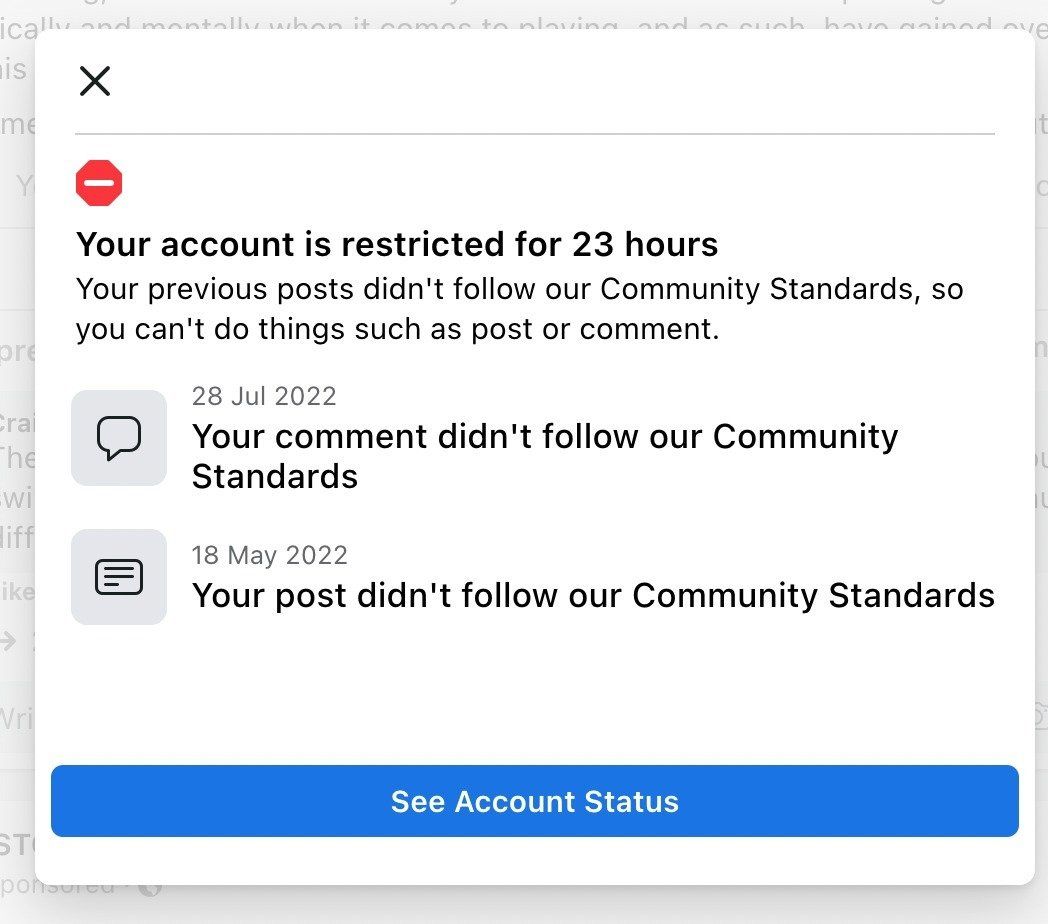Click the dimmed commenter name 'Crai'
Image resolution: width=1048 pixels, height=924 pixels.
pos(17,423)
